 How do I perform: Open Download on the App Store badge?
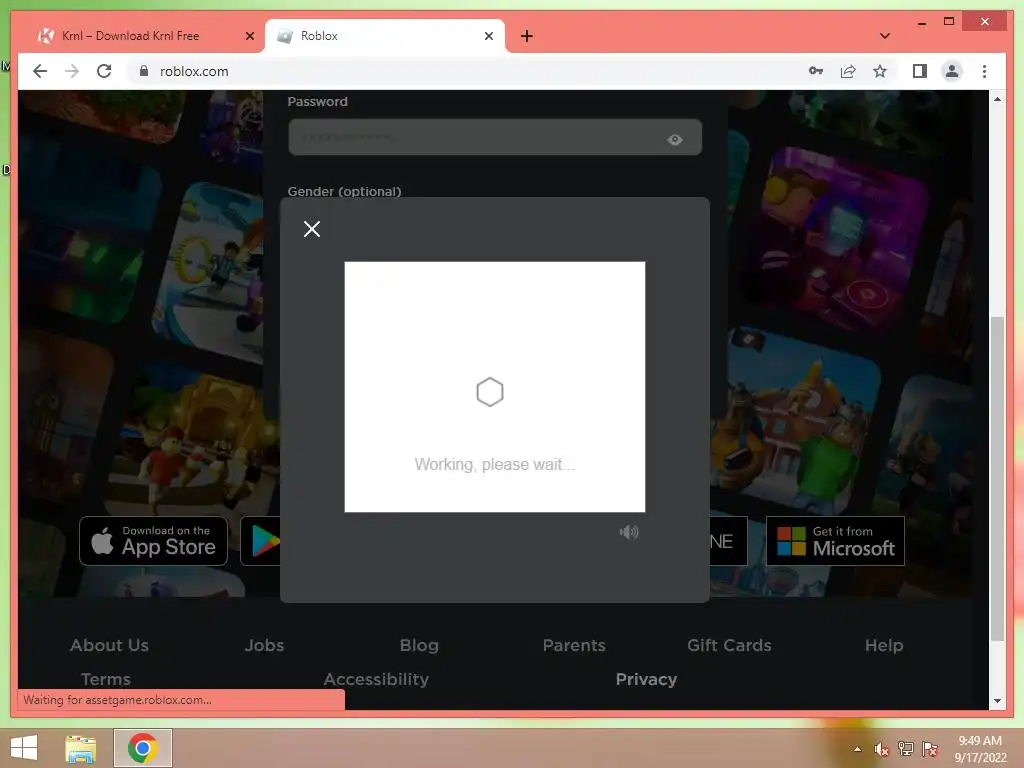pos(153,541)
